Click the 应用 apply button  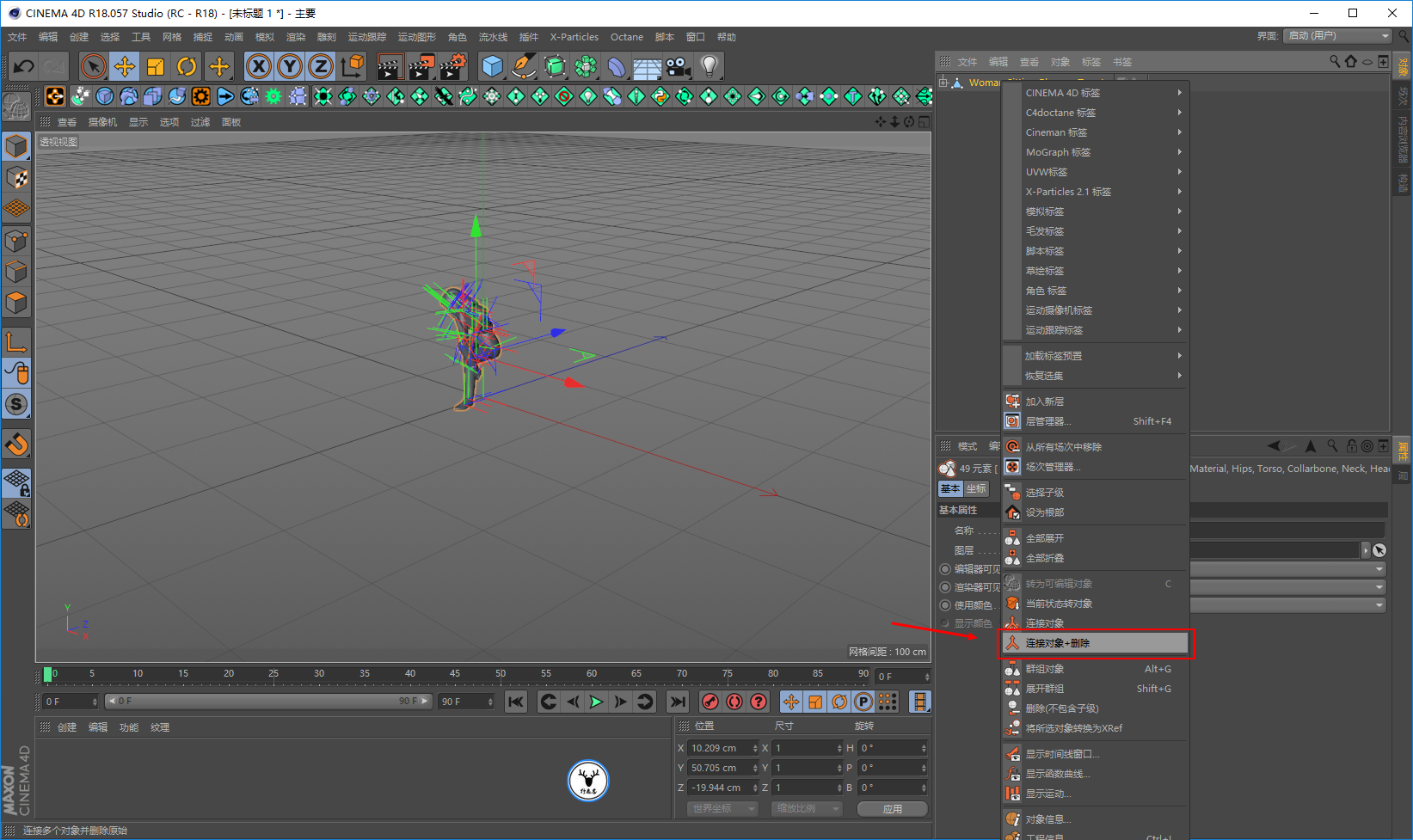click(x=892, y=809)
